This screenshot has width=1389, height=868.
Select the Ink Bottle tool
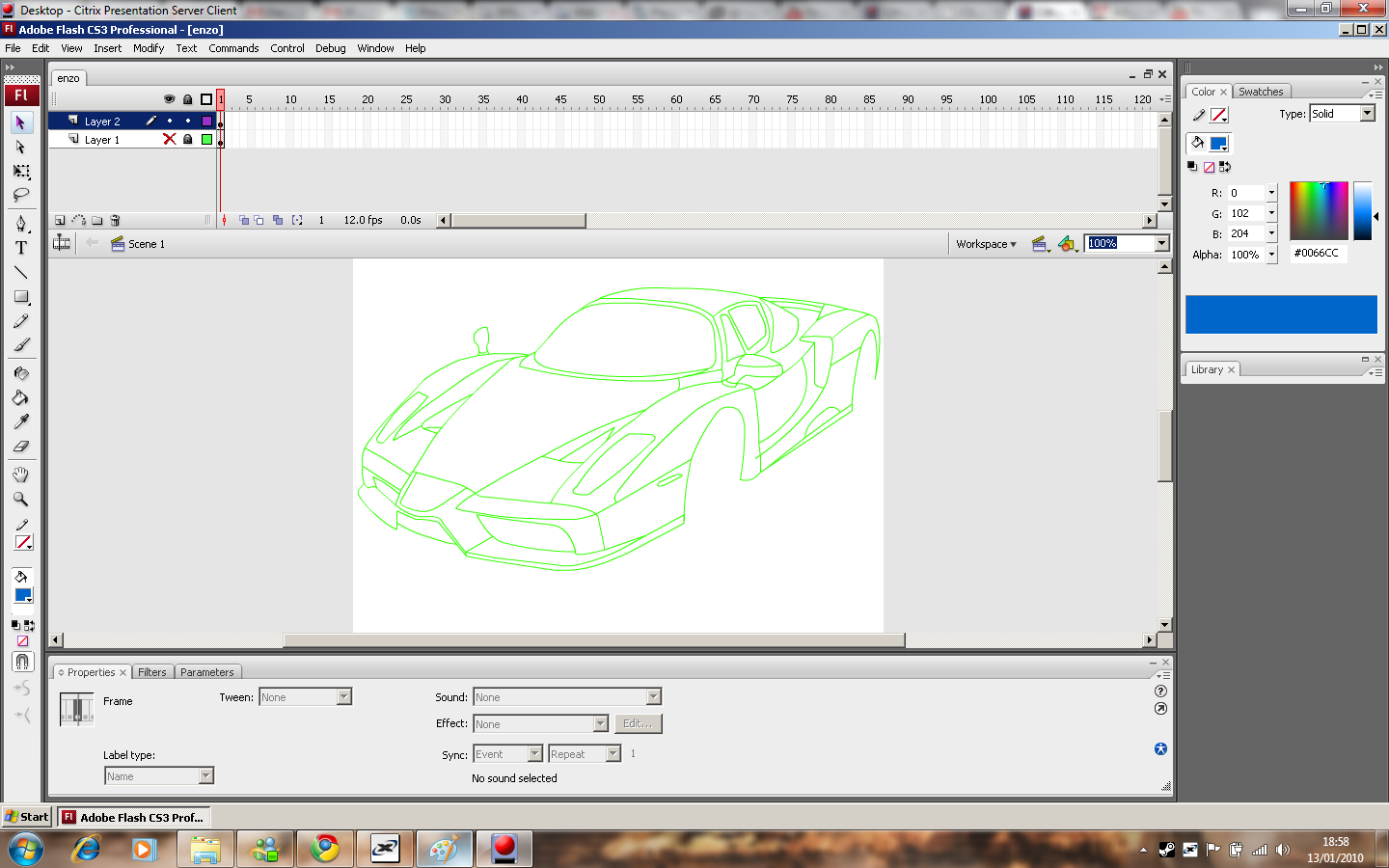[x=20, y=373]
